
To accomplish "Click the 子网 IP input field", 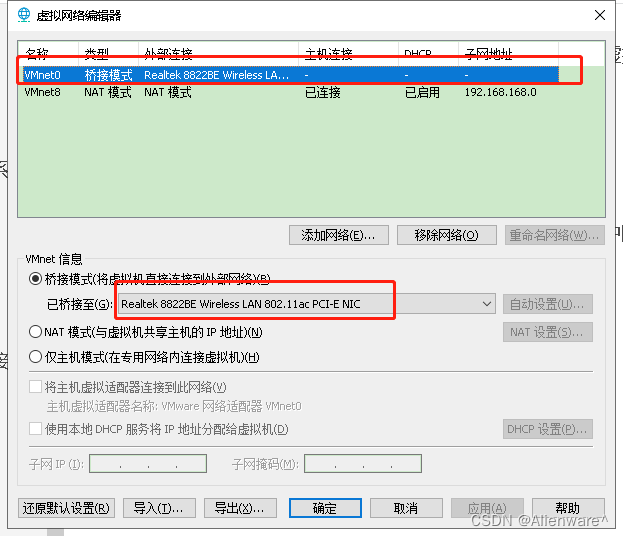I will coord(148,464).
